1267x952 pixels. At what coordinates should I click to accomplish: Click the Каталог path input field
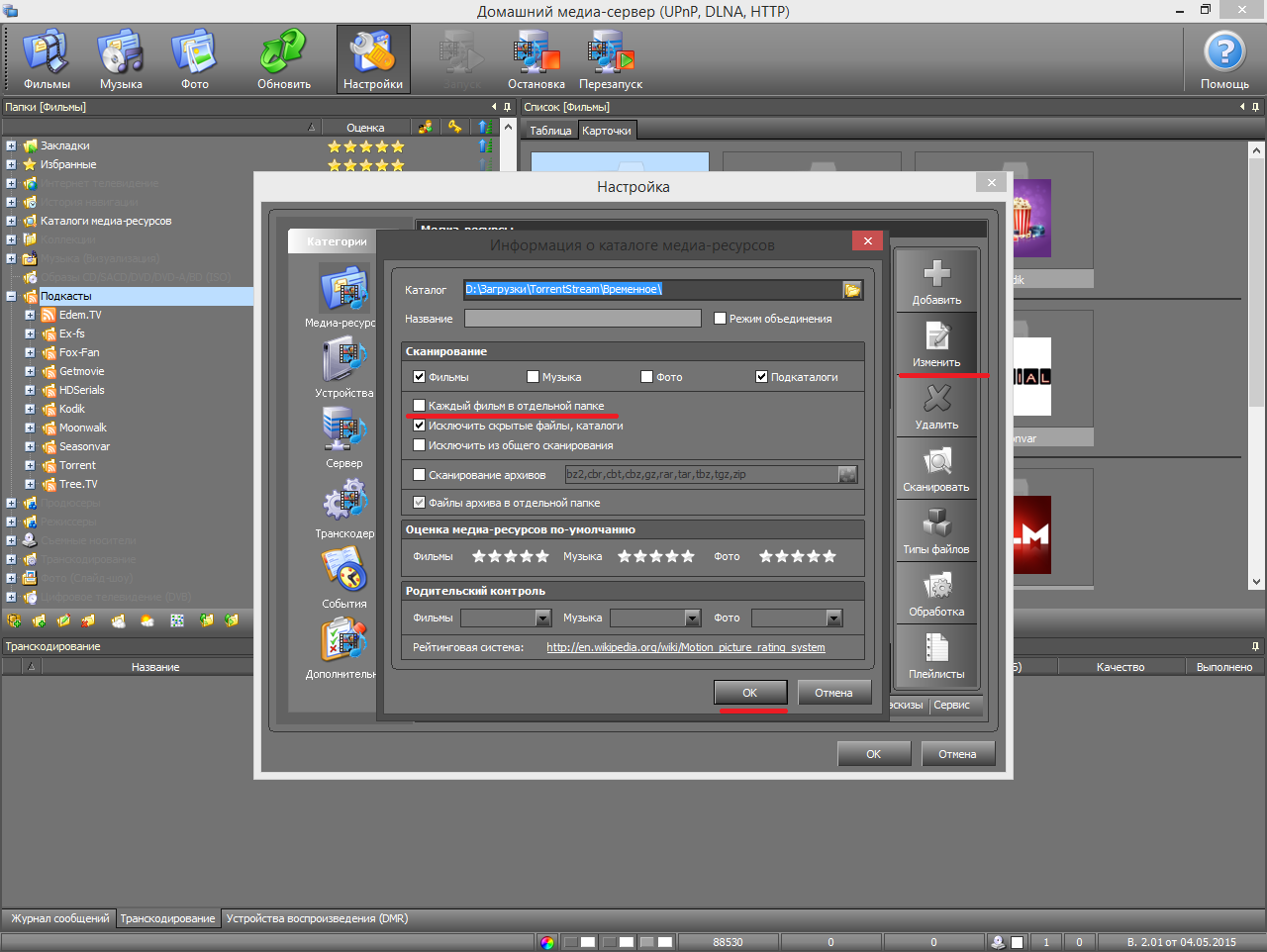click(x=651, y=290)
